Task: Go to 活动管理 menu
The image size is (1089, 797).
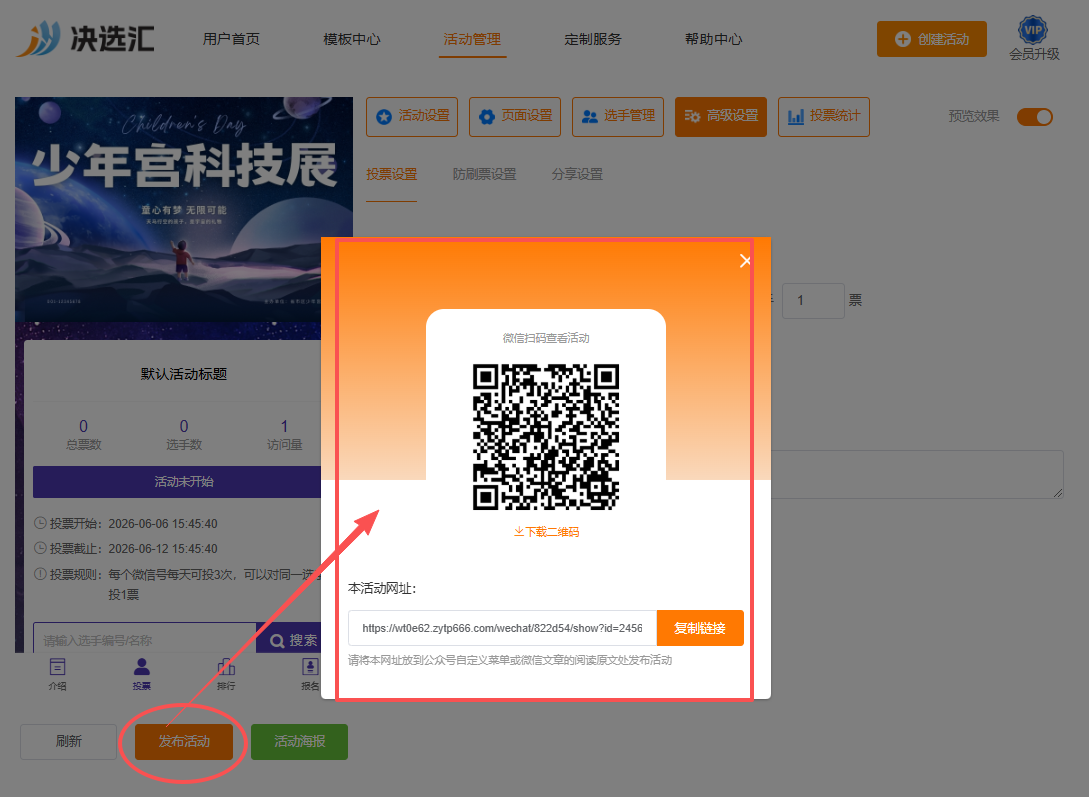Action: pos(472,40)
